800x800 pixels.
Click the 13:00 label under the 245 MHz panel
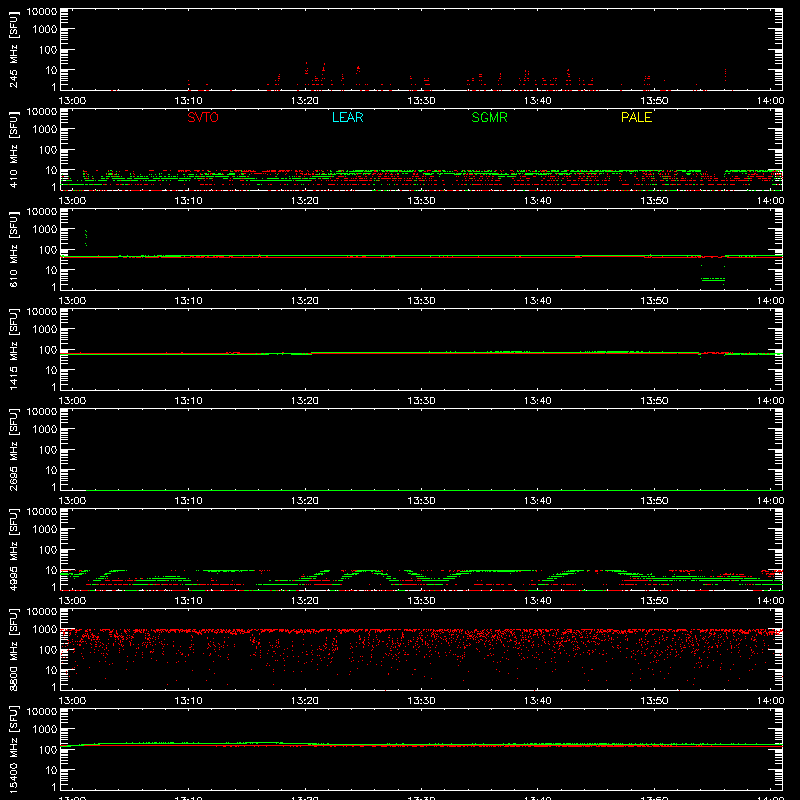point(72,101)
